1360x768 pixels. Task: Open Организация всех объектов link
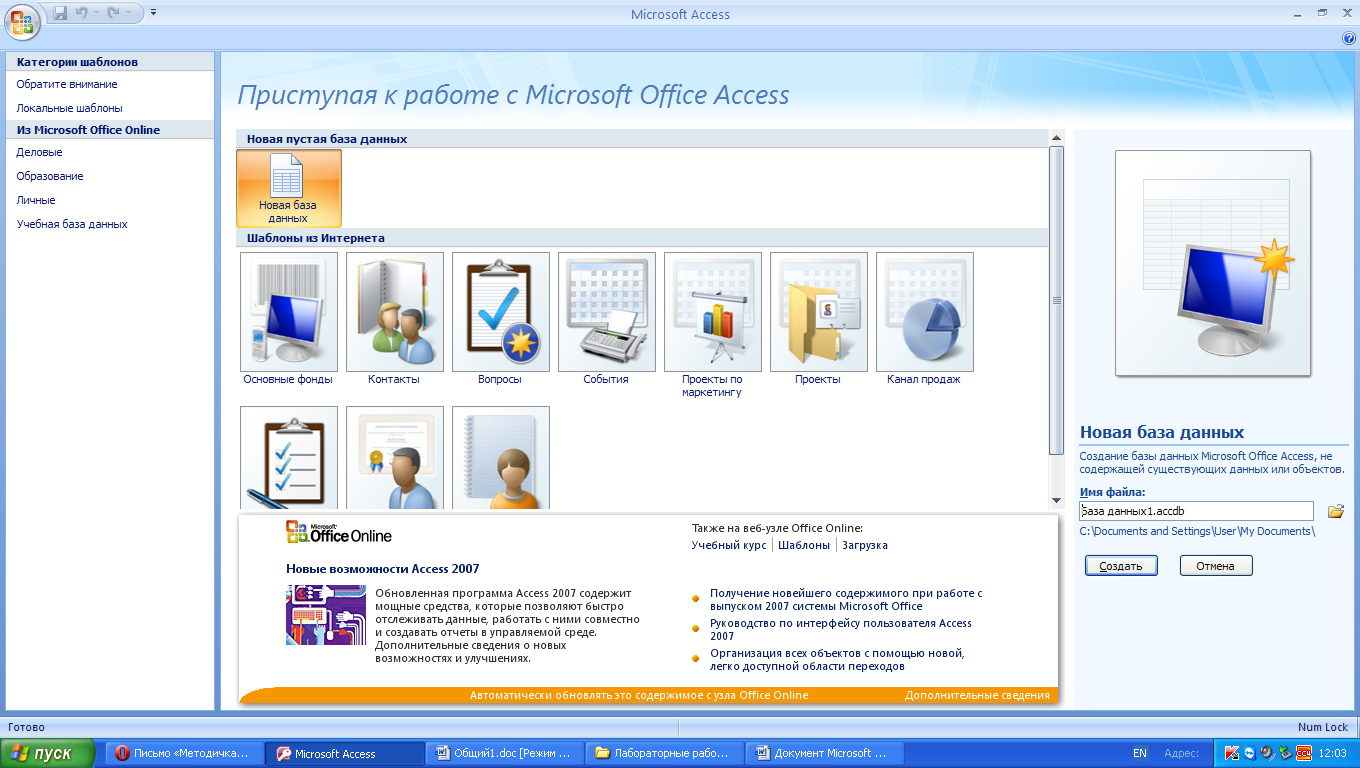pyautogui.click(x=837, y=660)
